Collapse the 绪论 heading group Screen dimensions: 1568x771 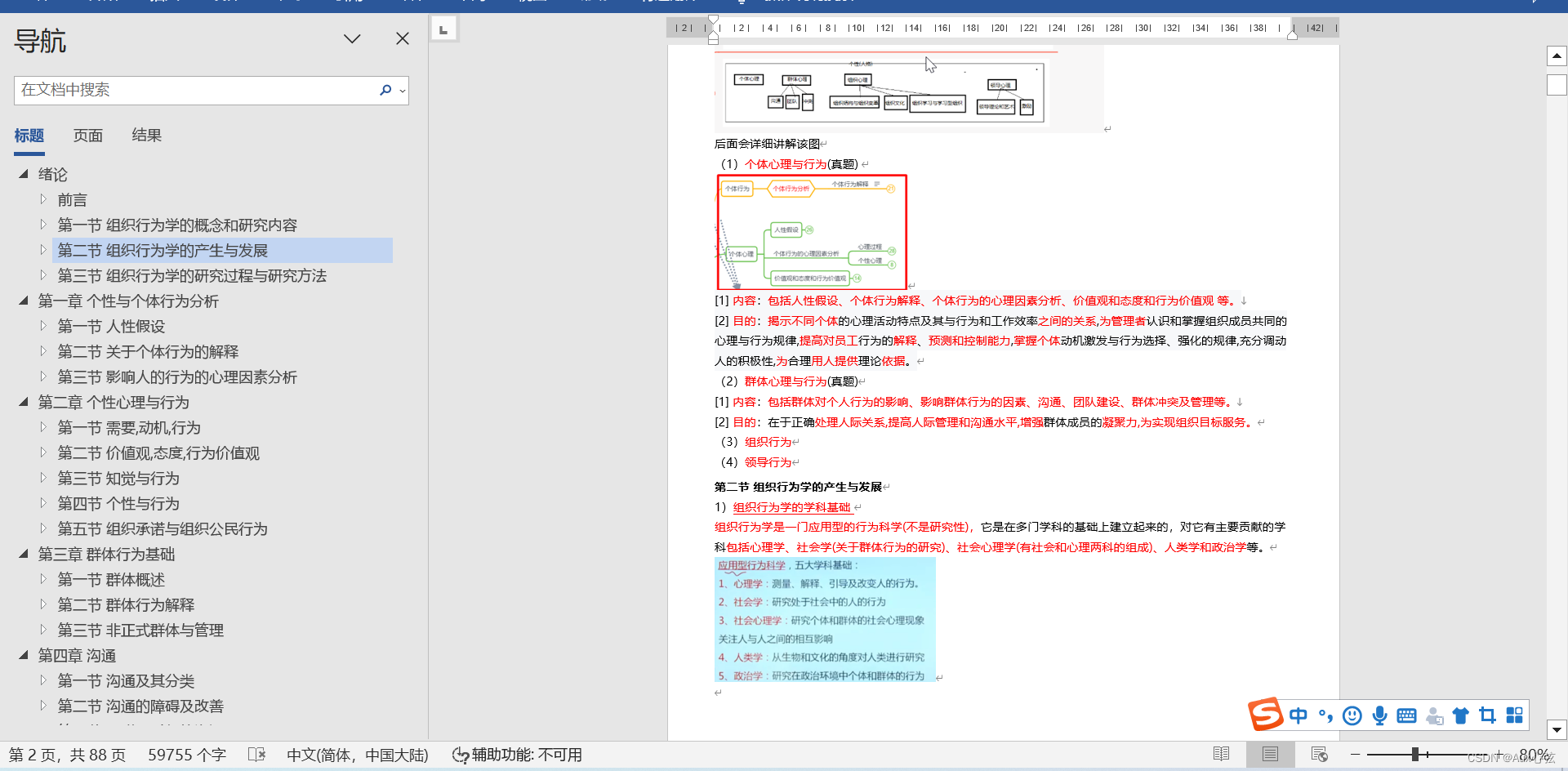[24, 174]
